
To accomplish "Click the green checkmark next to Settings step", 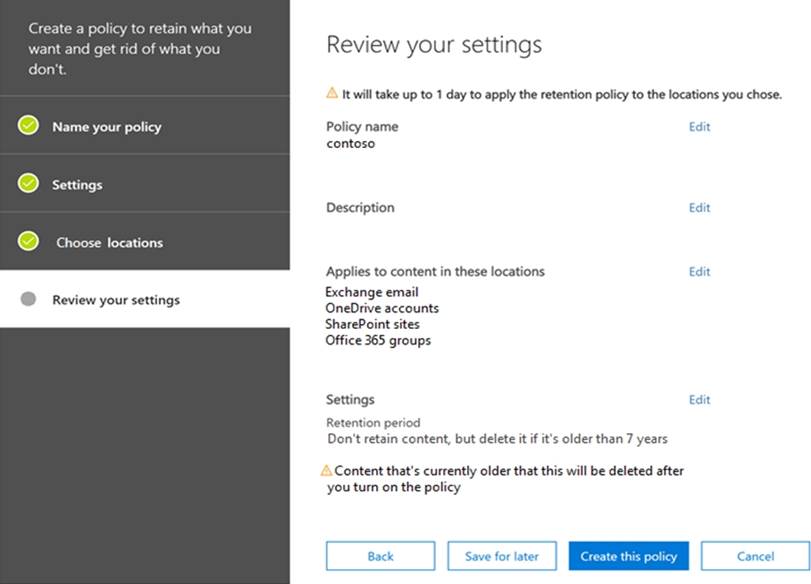I will [x=28, y=184].
